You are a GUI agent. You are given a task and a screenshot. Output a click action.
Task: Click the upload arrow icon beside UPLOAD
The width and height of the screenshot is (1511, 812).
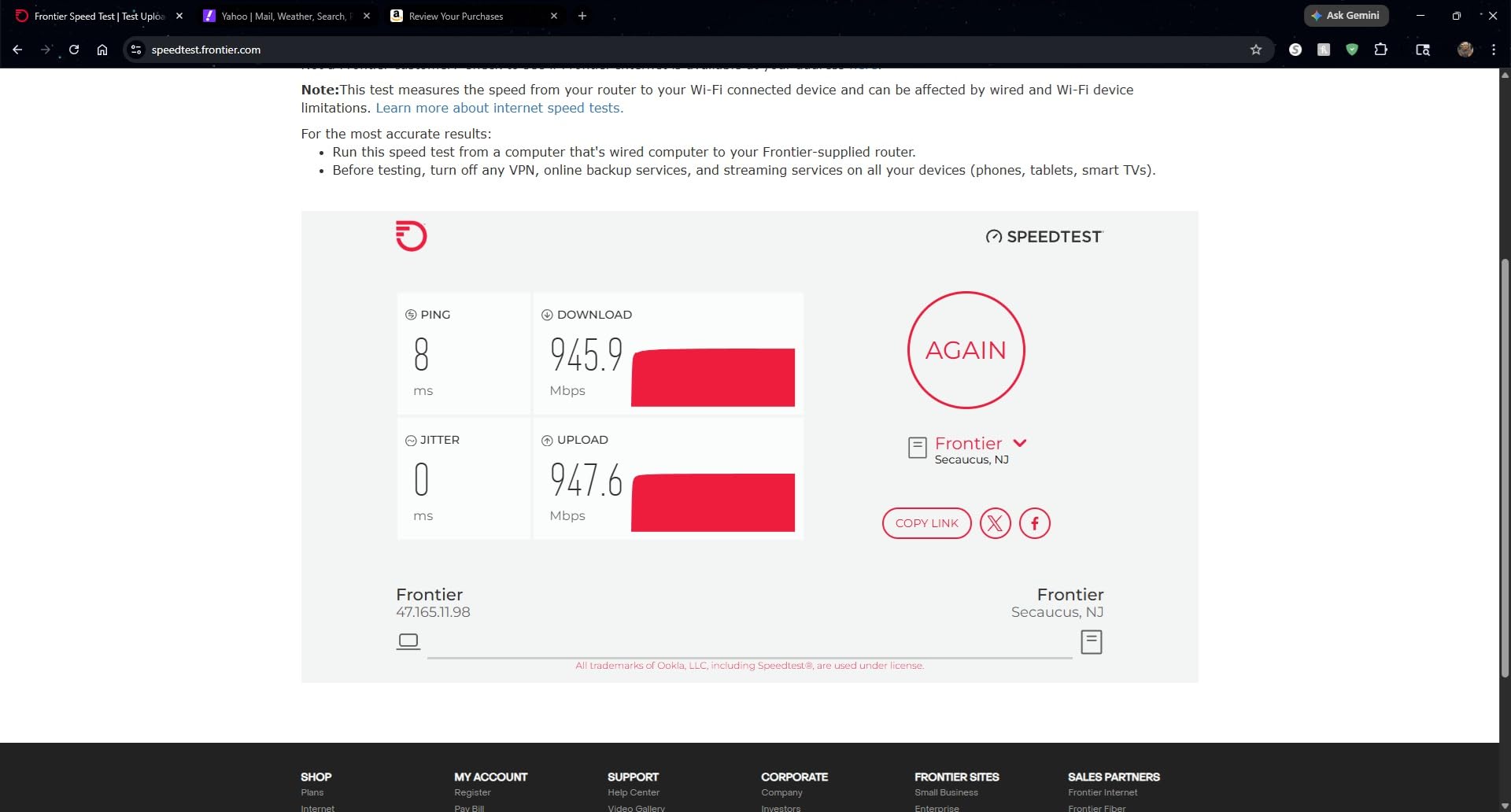(547, 441)
